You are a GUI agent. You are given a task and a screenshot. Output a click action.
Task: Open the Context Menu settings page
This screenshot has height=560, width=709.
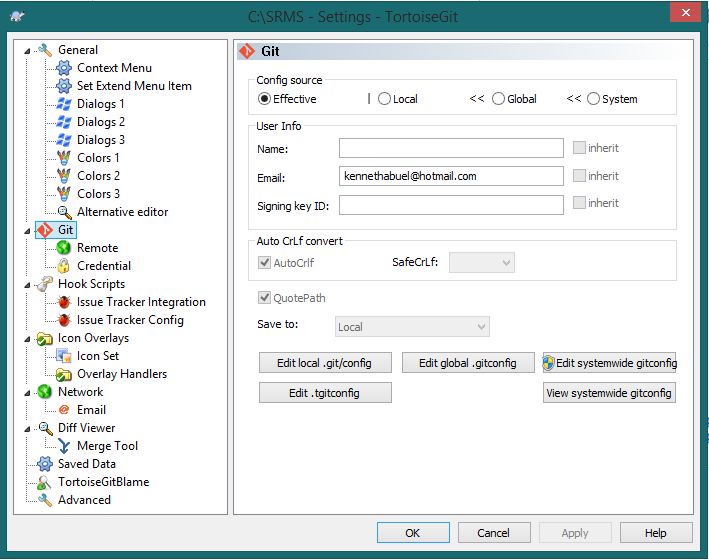pos(114,68)
